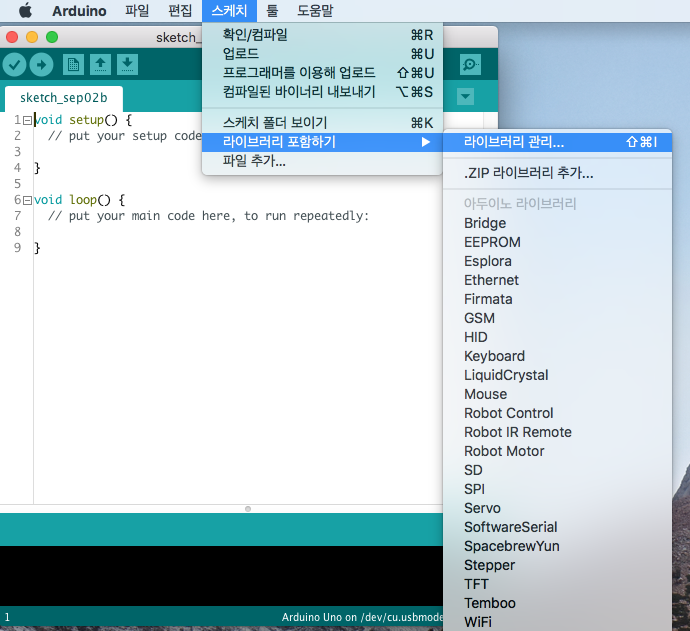This screenshot has height=631, width=690.
Task: Include the WiFi library
Action: pos(557,622)
